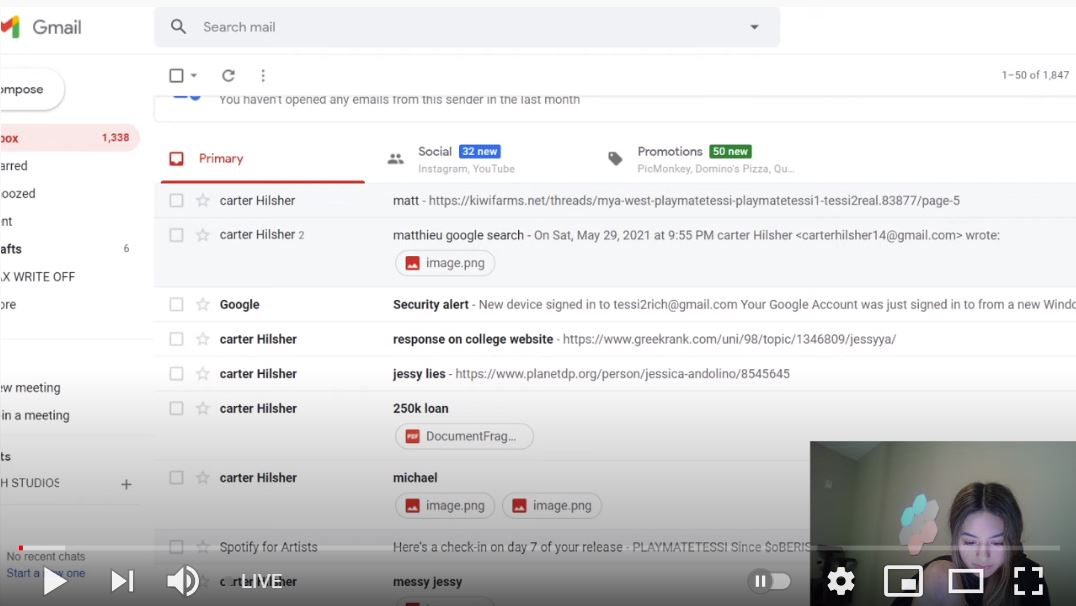Image resolution: width=1076 pixels, height=606 pixels.
Task: Open the search options dropdown arrow
Action: [754, 27]
